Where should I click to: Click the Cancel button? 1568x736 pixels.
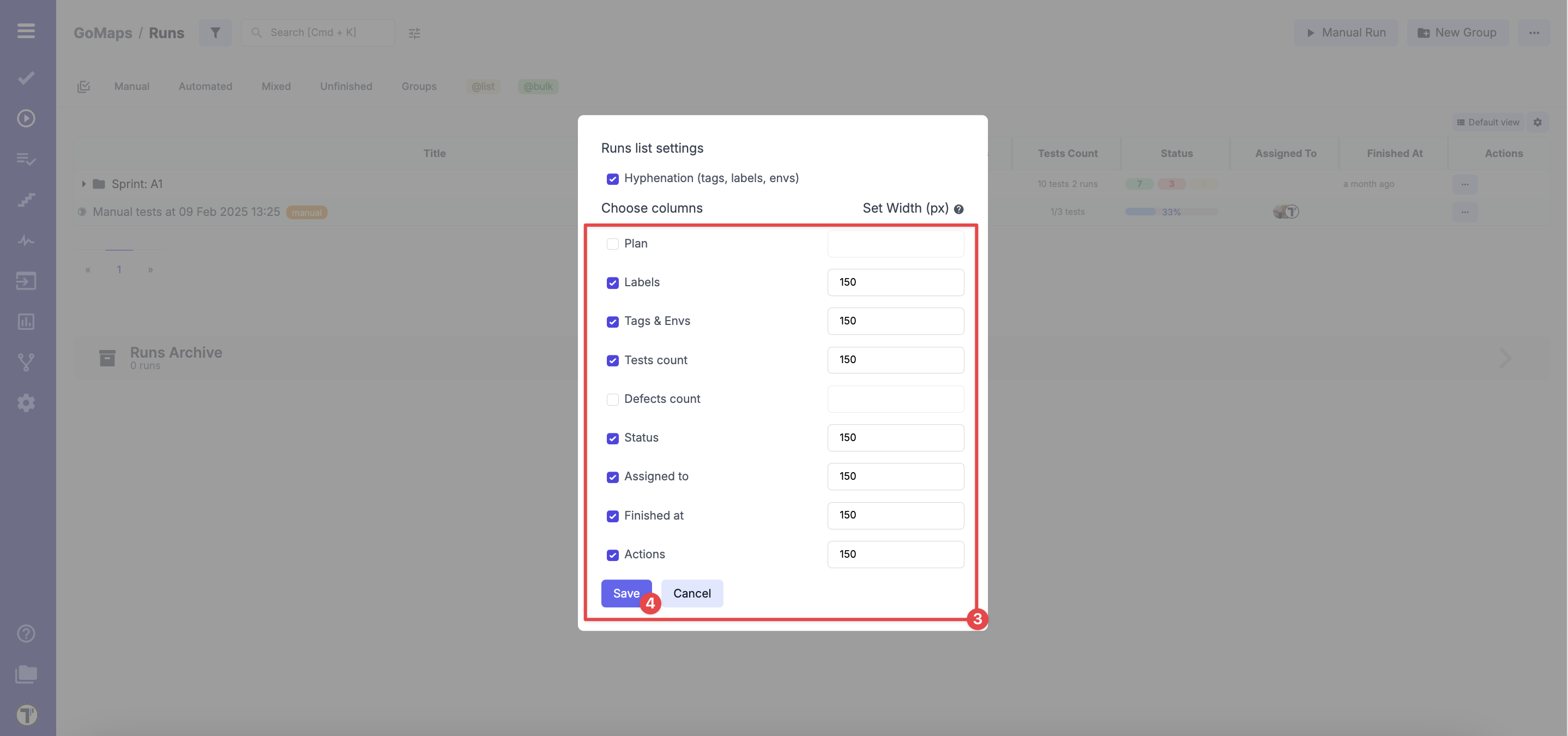pos(691,594)
